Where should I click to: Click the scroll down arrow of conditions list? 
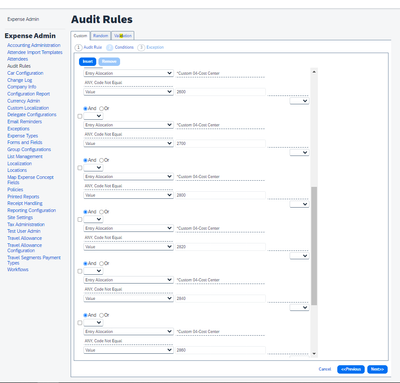pyautogui.click(x=314, y=354)
